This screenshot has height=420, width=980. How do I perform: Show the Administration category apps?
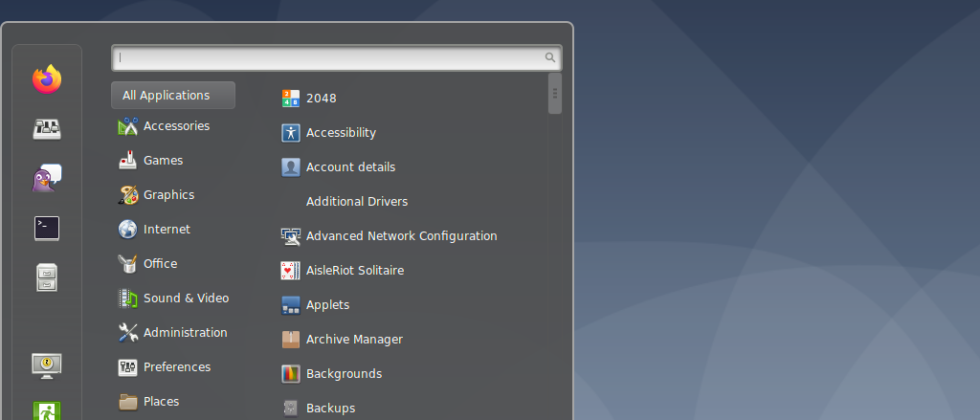[x=184, y=332]
